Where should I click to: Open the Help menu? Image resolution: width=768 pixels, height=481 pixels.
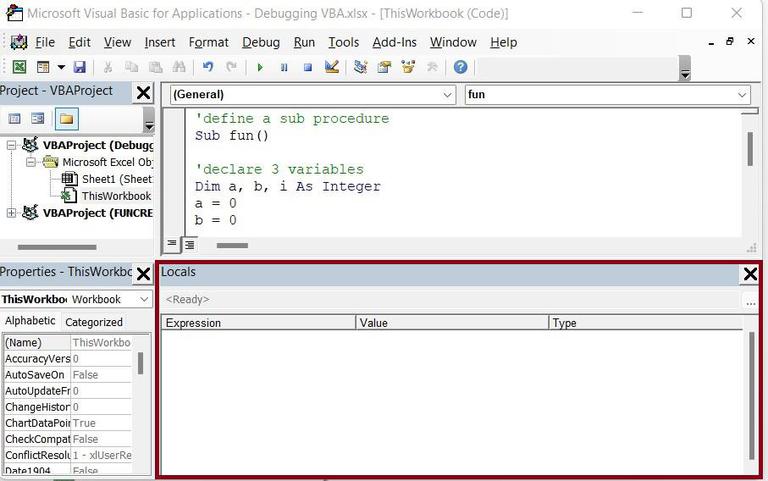click(504, 43)
